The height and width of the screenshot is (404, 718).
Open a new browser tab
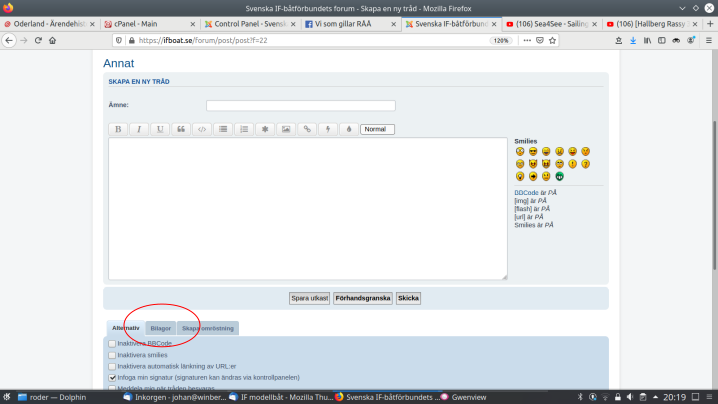(710, 24)
